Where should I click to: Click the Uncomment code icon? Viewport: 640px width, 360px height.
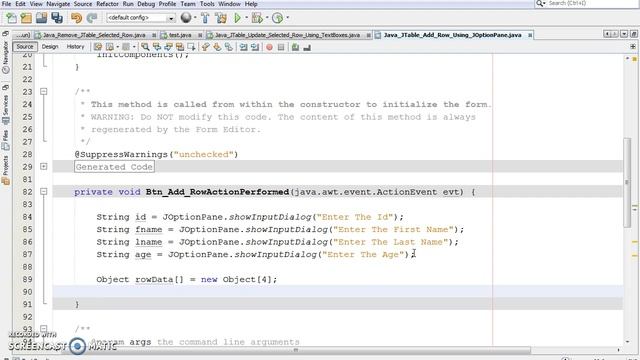point(307,47)
